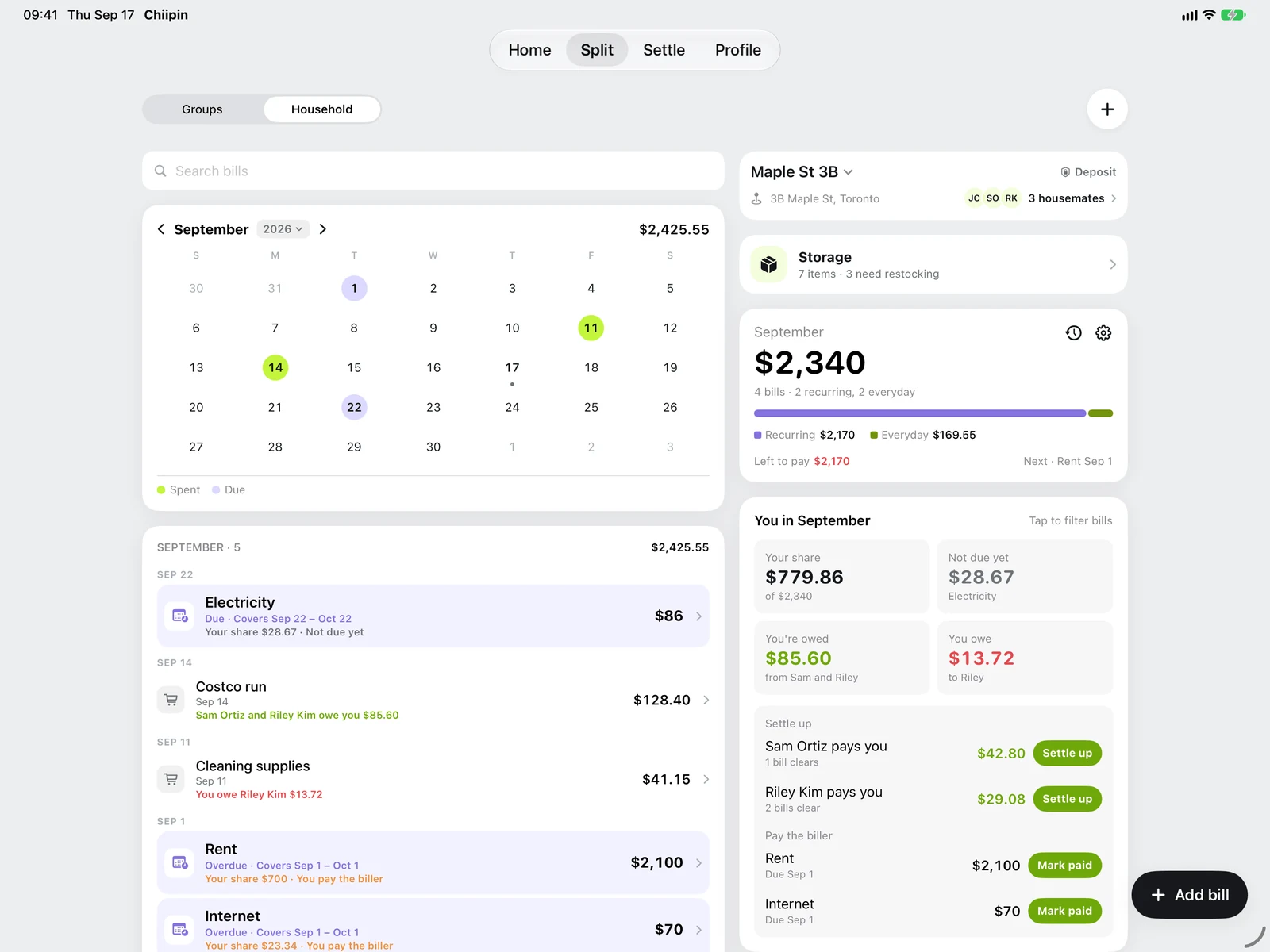This screenshot has height=952, width=1270.
Task: Select September 22 on calendar
Action: [354, 407]
